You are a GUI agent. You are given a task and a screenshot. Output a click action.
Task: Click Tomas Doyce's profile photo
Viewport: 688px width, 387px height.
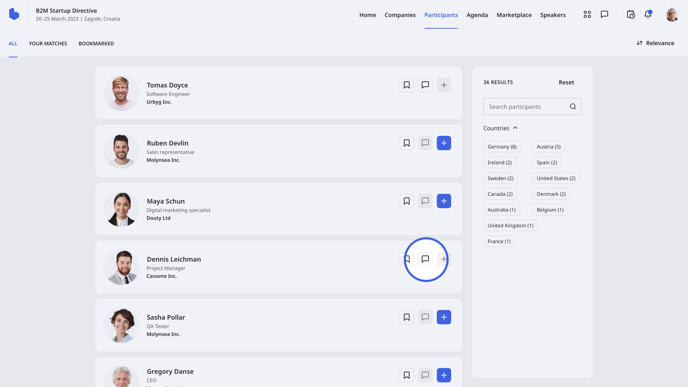tap(122, 93)
